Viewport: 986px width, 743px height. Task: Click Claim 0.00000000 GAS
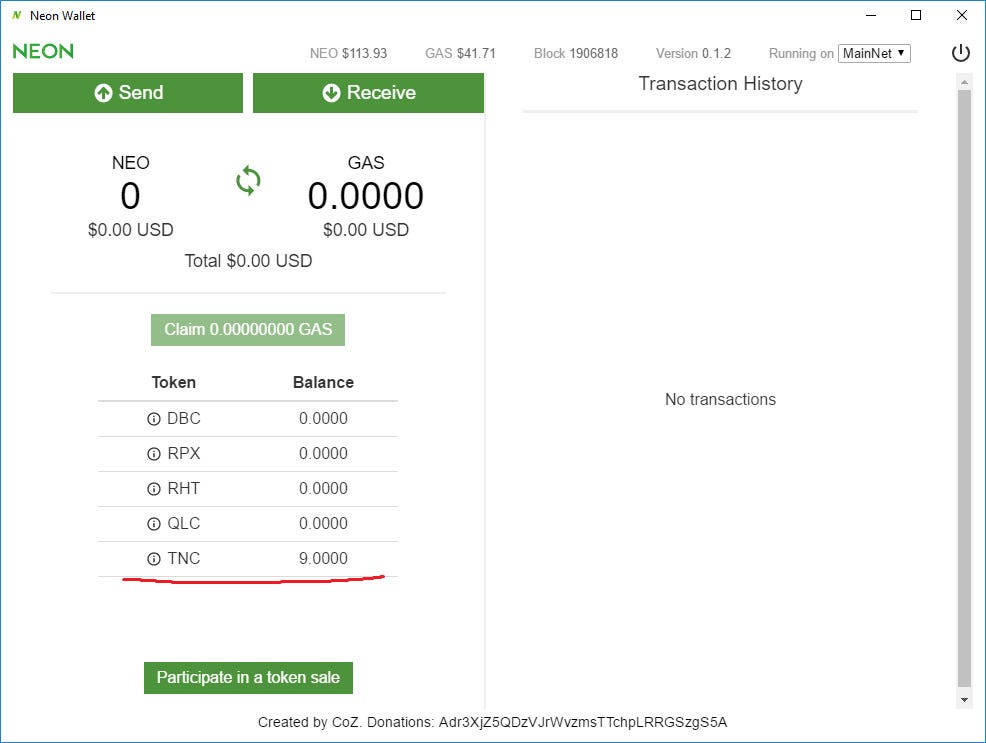pos(247,329)
